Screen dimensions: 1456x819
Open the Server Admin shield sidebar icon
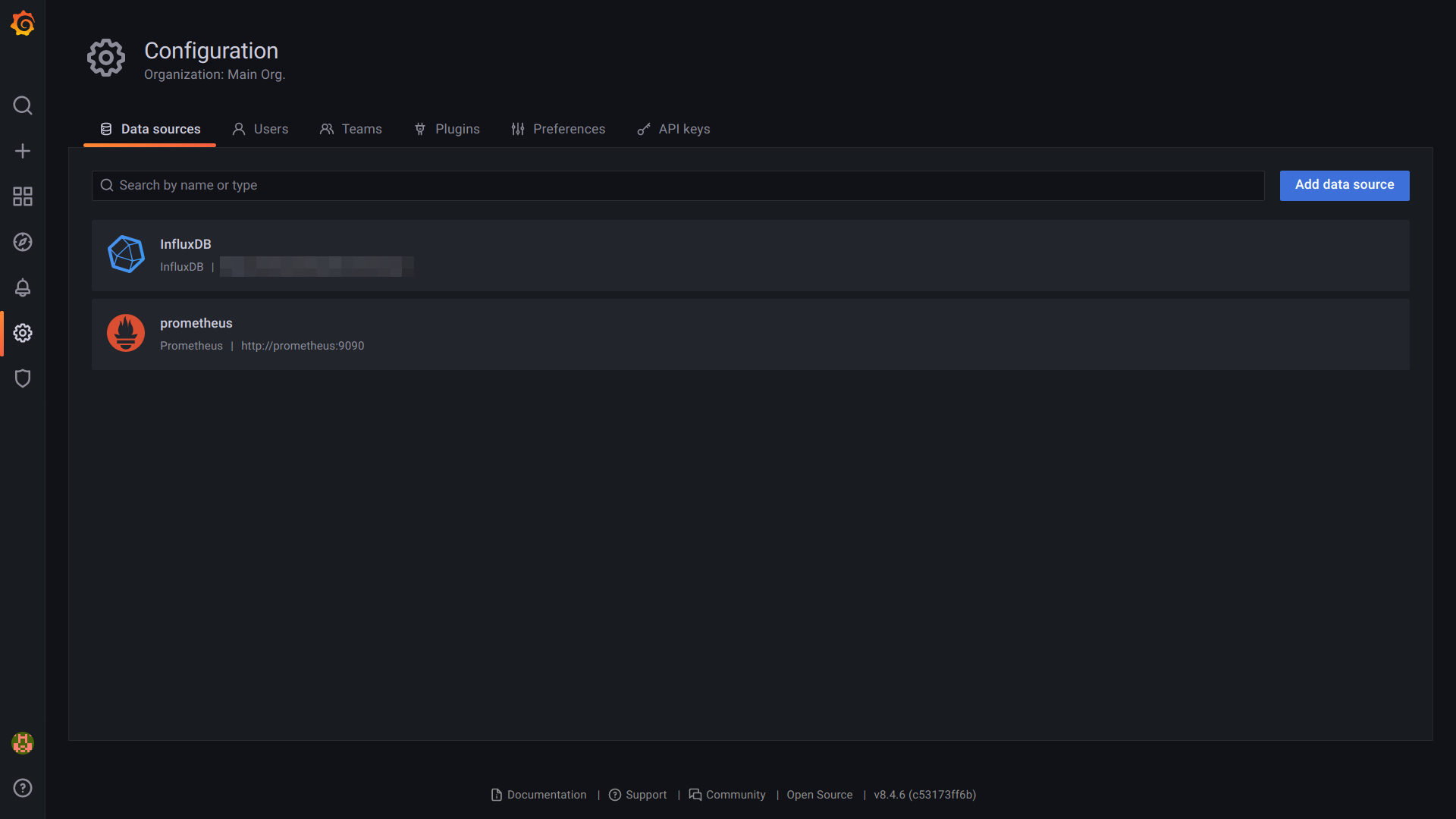pos(23,378)
